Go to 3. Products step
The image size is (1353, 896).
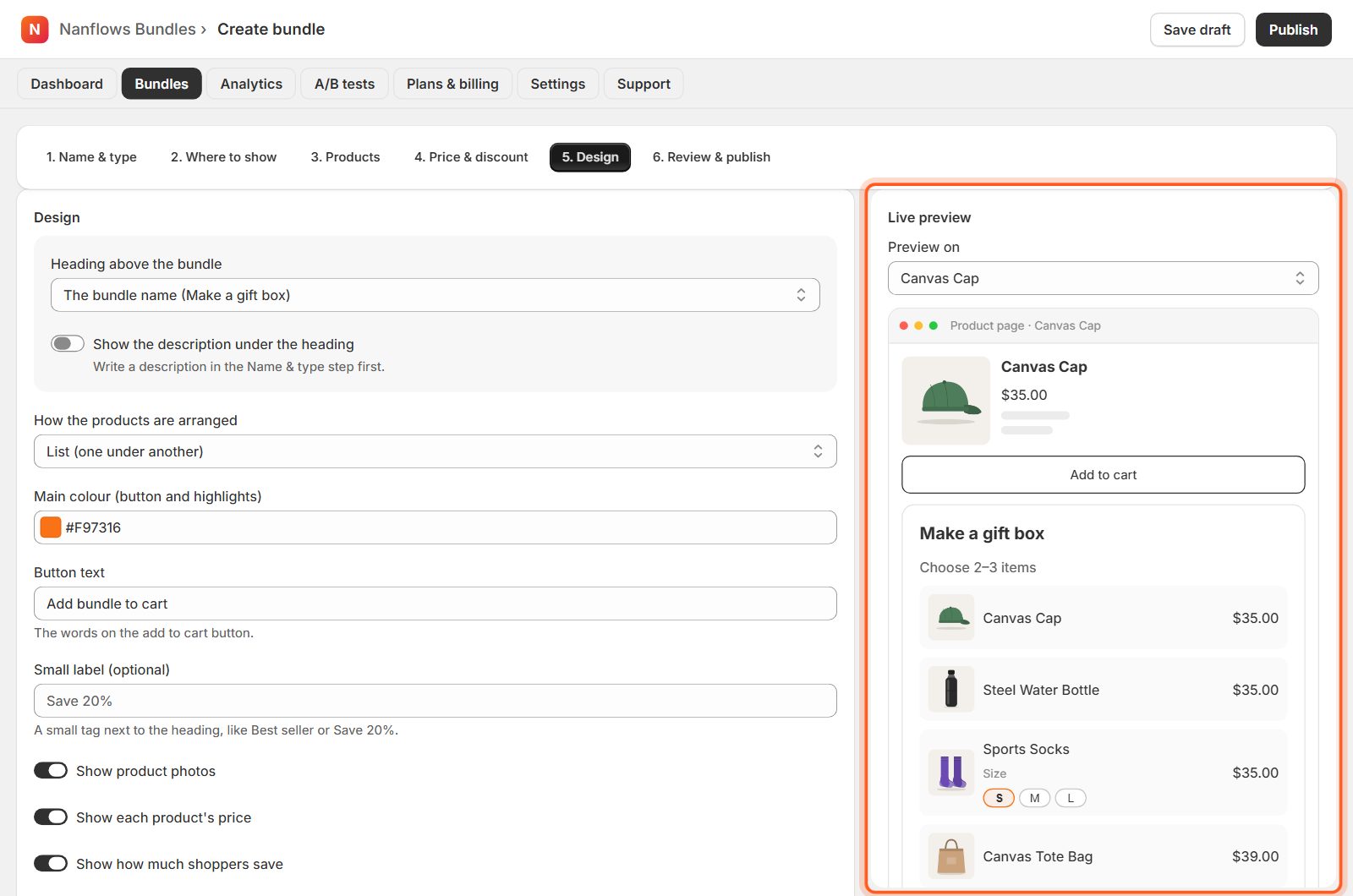(345, 157)
